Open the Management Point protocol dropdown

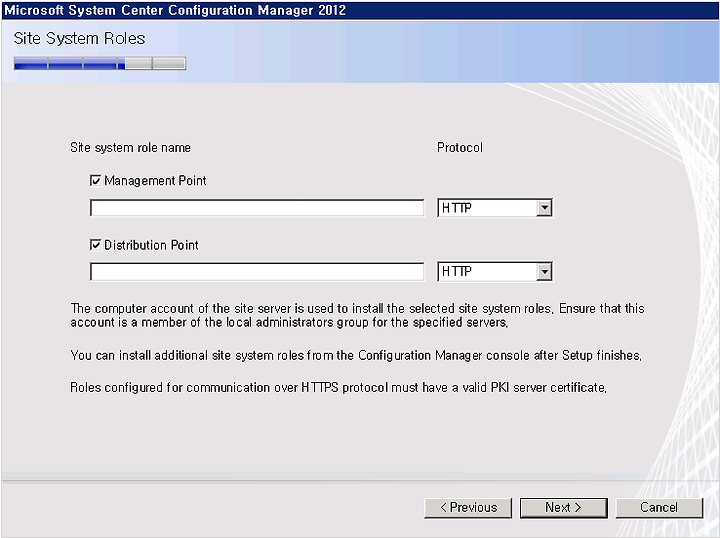click(x=544, y=208)
